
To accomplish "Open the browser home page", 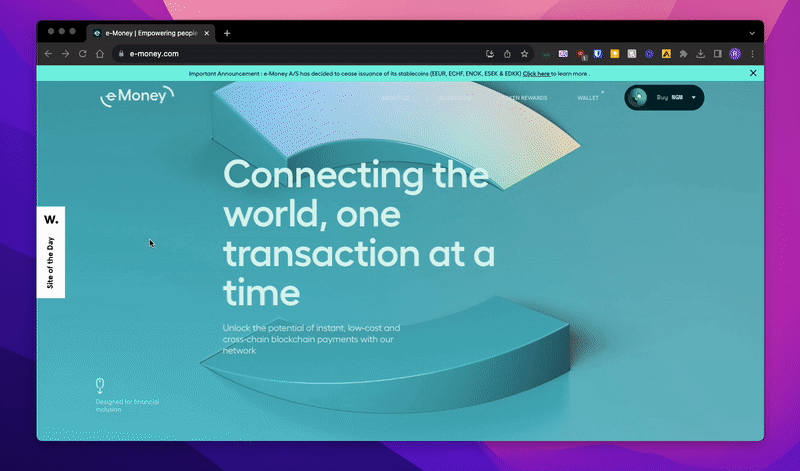I will tap(100, 54).
